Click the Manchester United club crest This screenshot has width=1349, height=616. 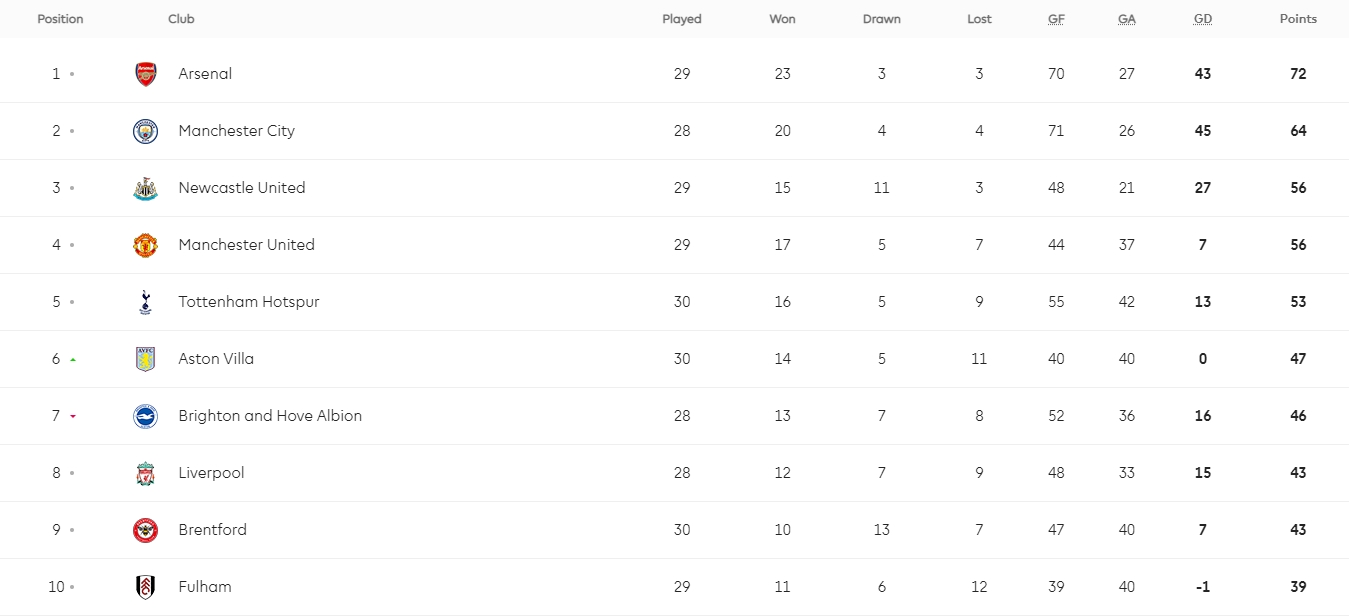tap(146, 245)
